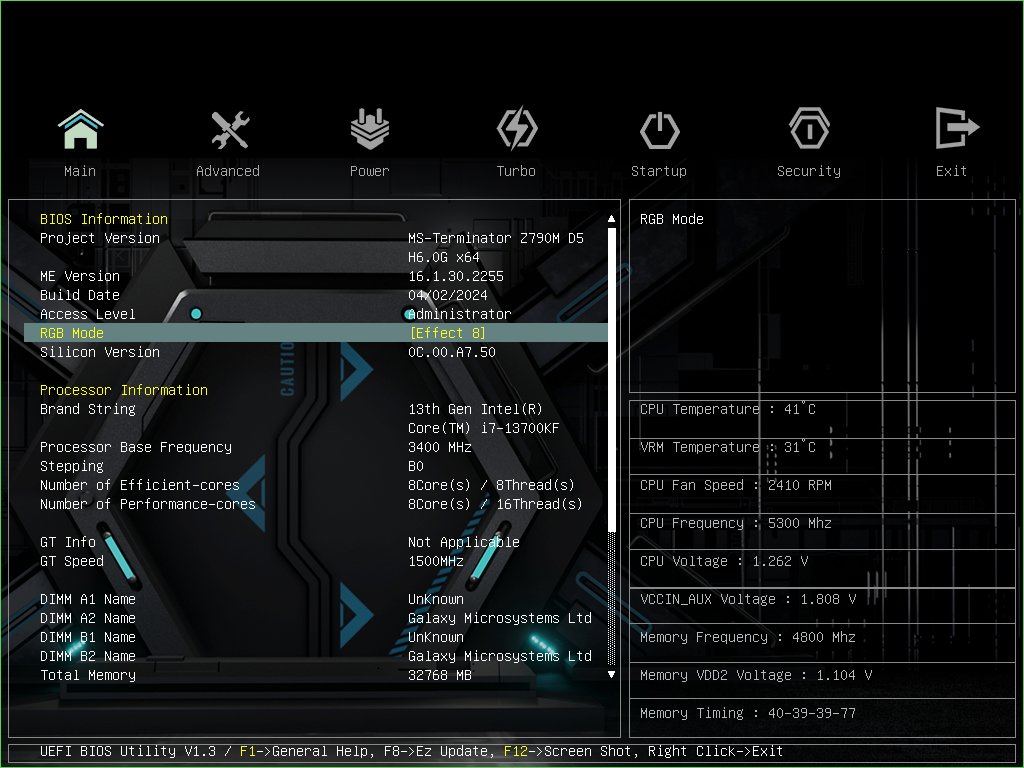Click the Silicon Version label

(100, 351)
